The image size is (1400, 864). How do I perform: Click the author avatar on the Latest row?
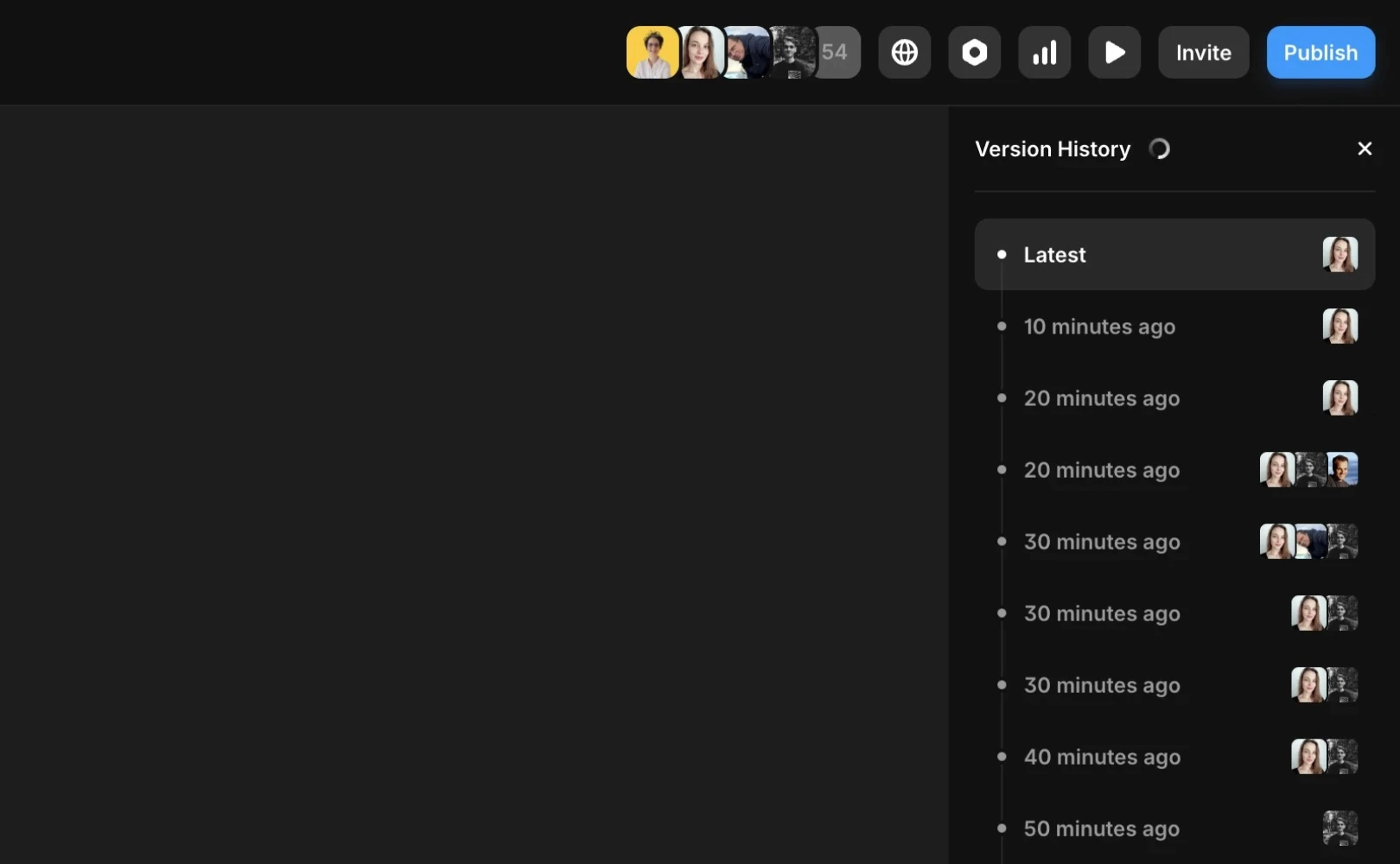pos(1340,254)
